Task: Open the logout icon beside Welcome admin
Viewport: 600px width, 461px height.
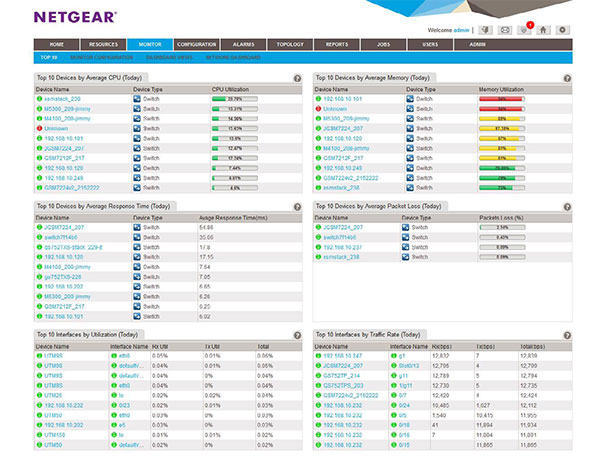Action: click(x=486, y=30)
